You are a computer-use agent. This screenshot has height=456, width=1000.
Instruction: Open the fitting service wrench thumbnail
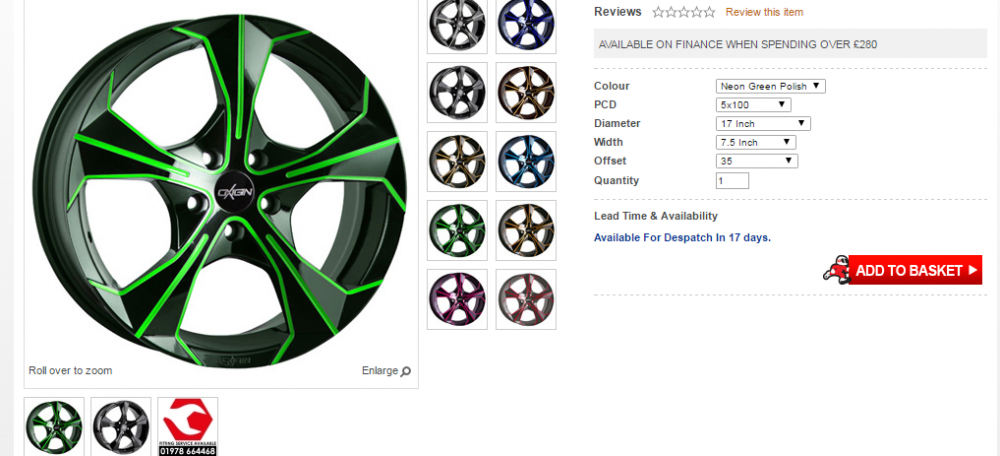(x=188, y=427)
